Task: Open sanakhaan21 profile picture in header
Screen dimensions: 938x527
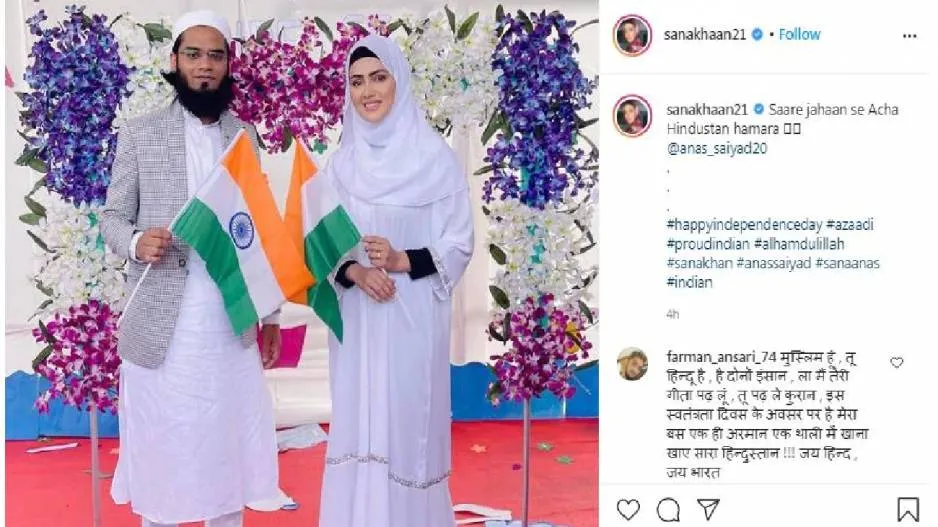Action: click(632, 35)
